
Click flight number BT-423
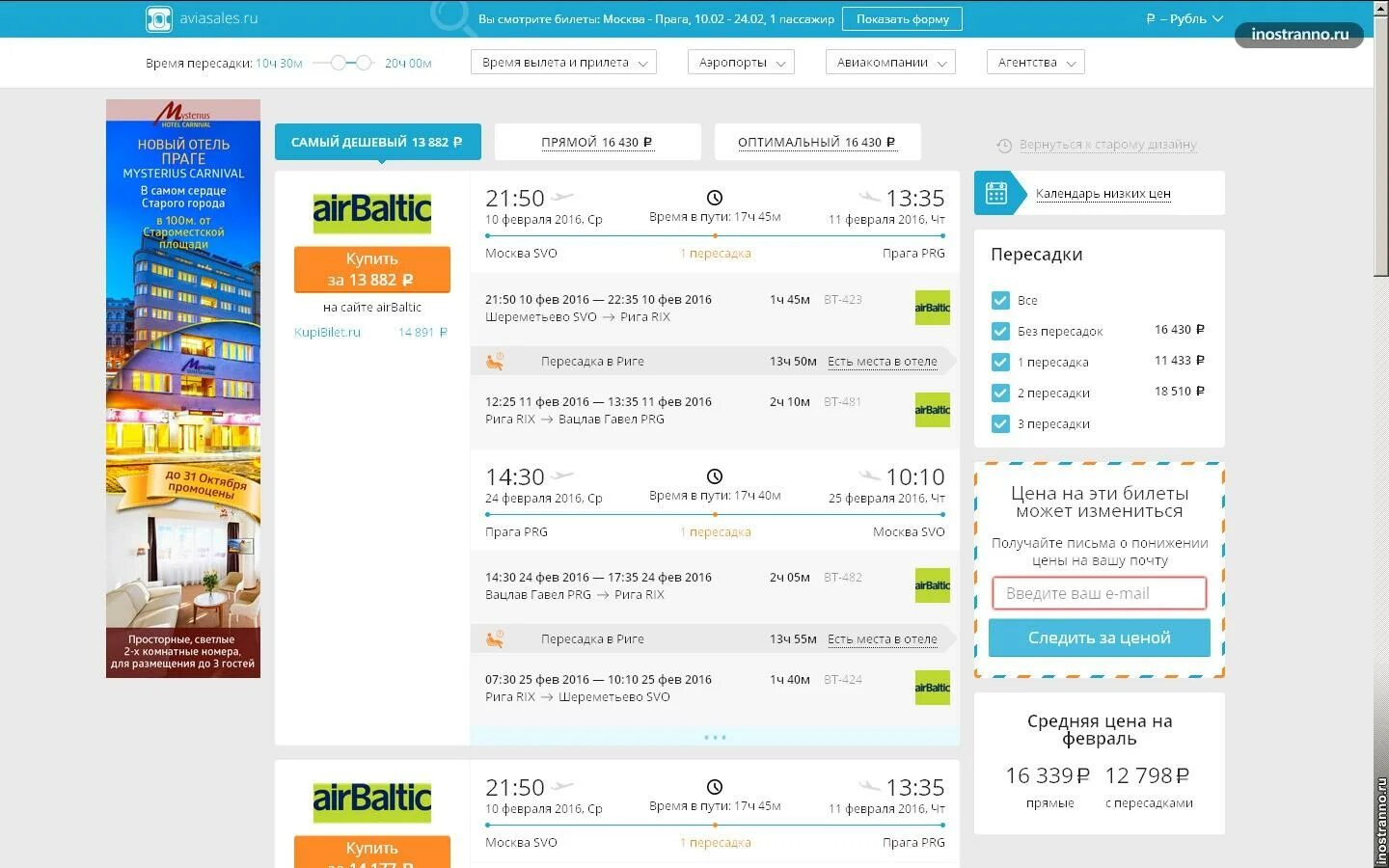(x=843, y=300)
